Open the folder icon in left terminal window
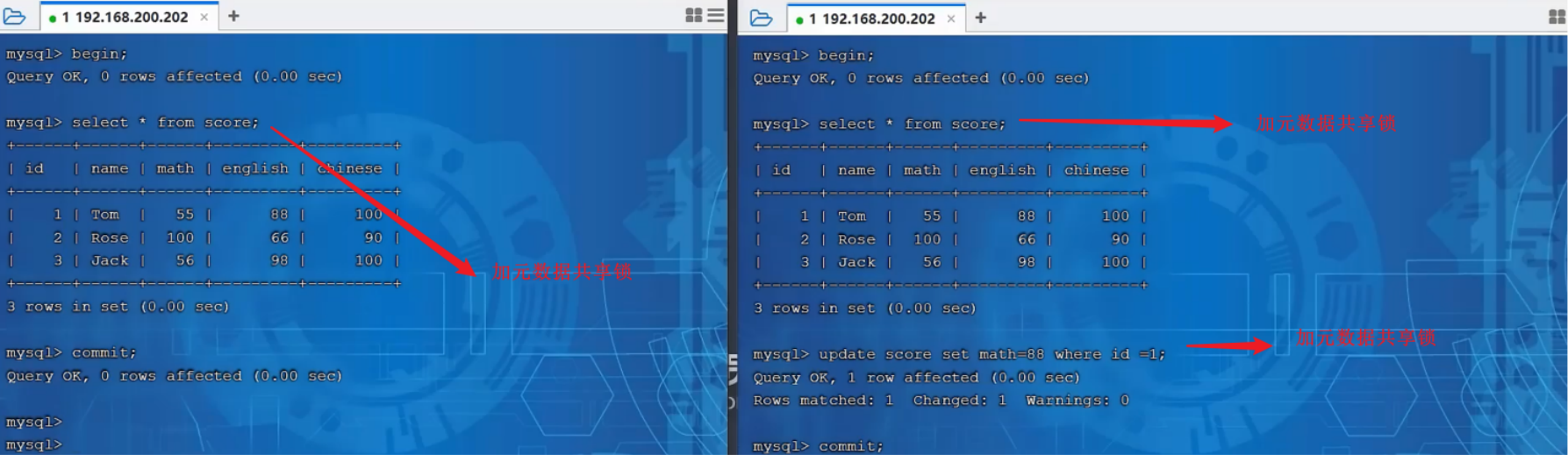Image resolution: width=1568 pixels, height=455 pixels. [x=15, y=16]
